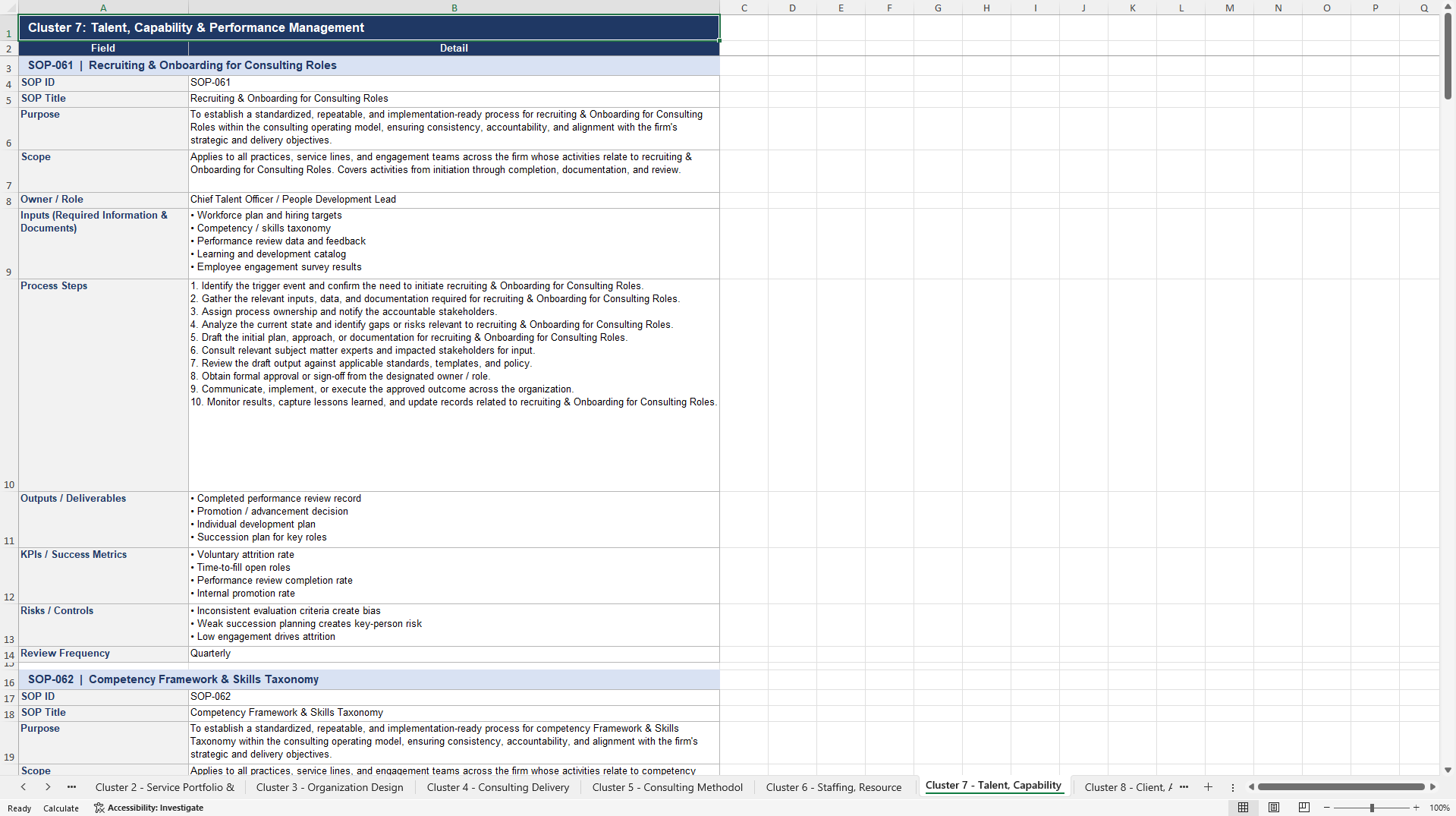Click 'Inputs (Required Information & Documents)' cell
1456x816 pixels.
pyautogui.click(x=103, y=244)
